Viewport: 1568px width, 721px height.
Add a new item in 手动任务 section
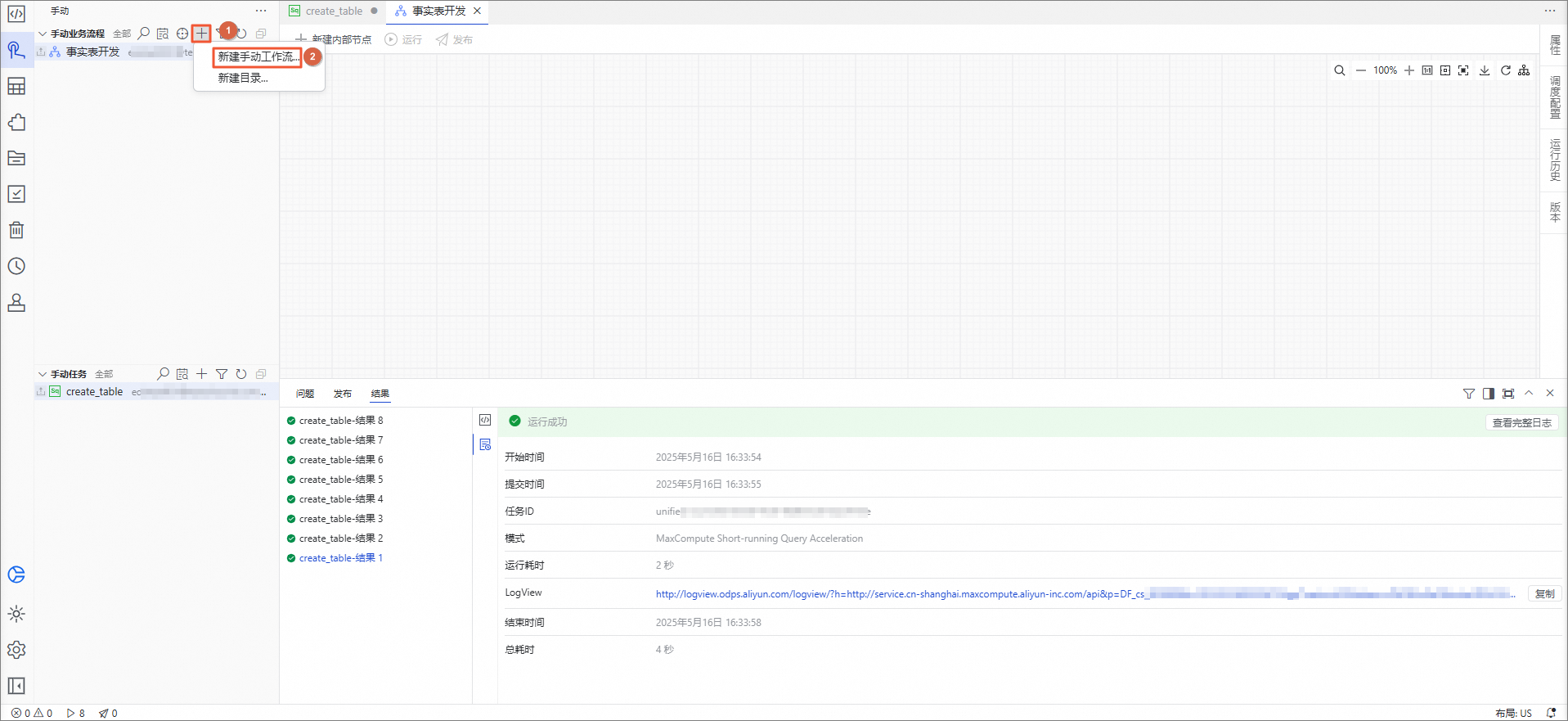(x=202, y=374)
